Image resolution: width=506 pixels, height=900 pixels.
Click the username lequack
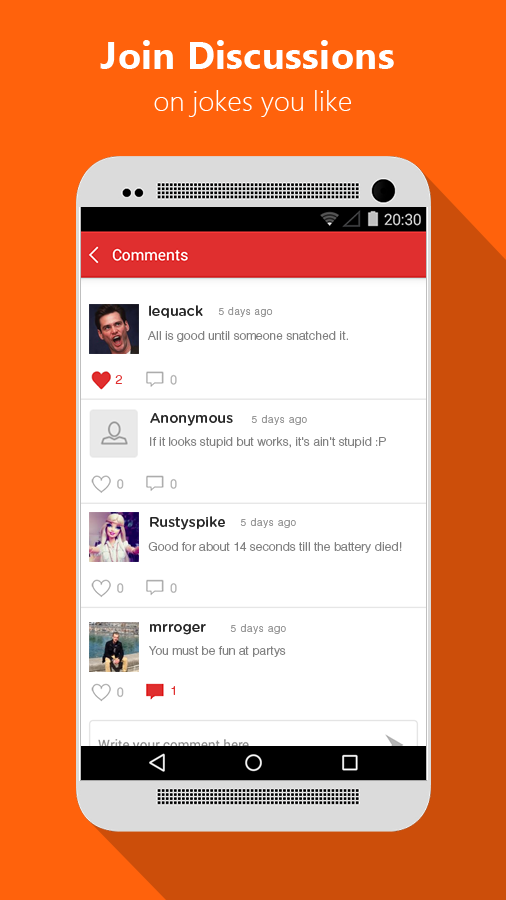(x=175, y=311)
